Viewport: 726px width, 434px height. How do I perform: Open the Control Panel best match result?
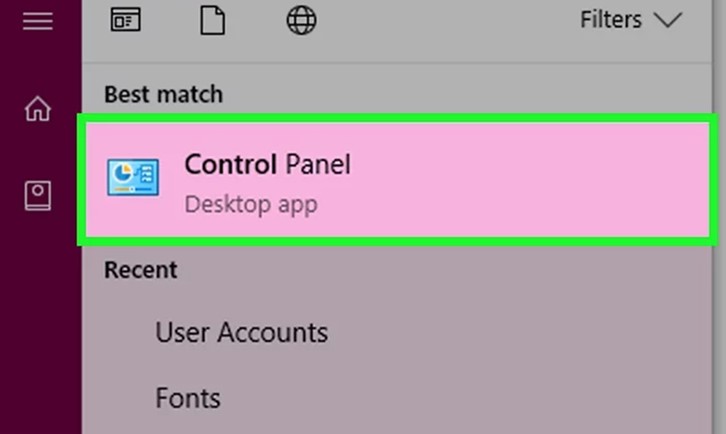tap(397, 180)
